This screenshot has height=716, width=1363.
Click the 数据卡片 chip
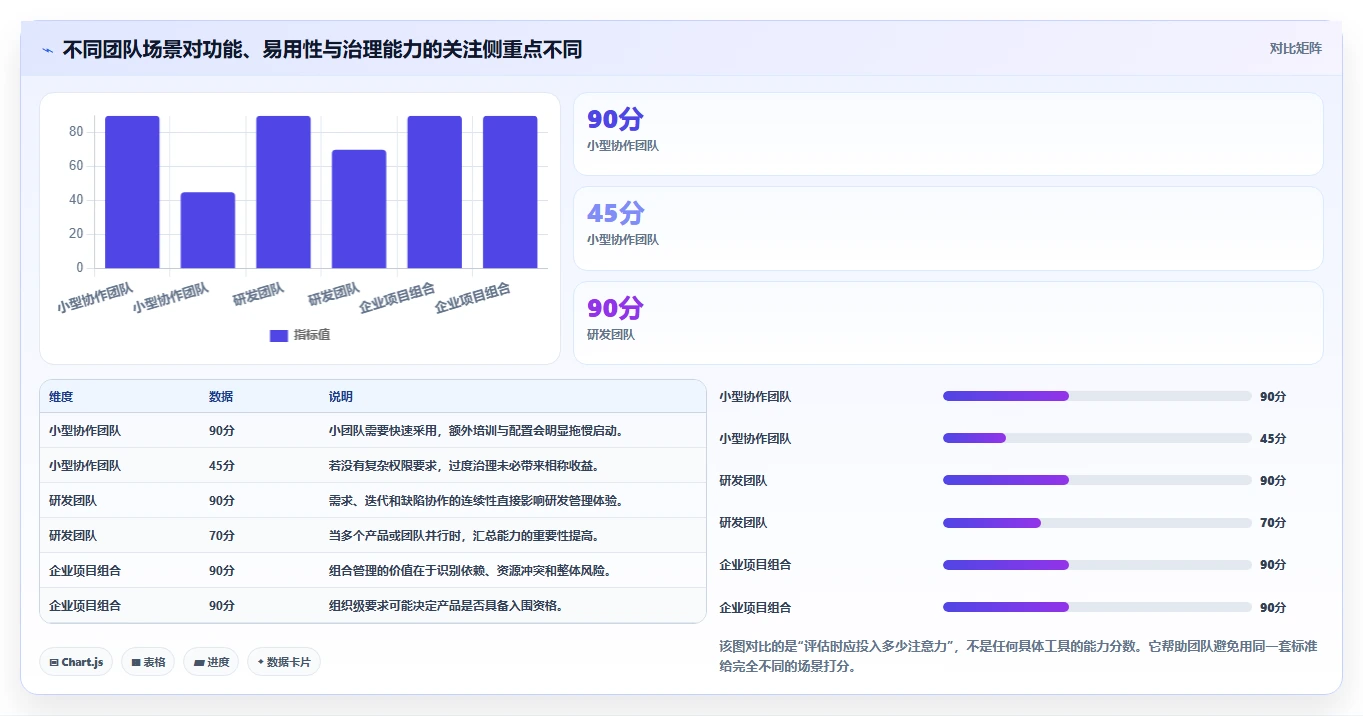(284, 662)
